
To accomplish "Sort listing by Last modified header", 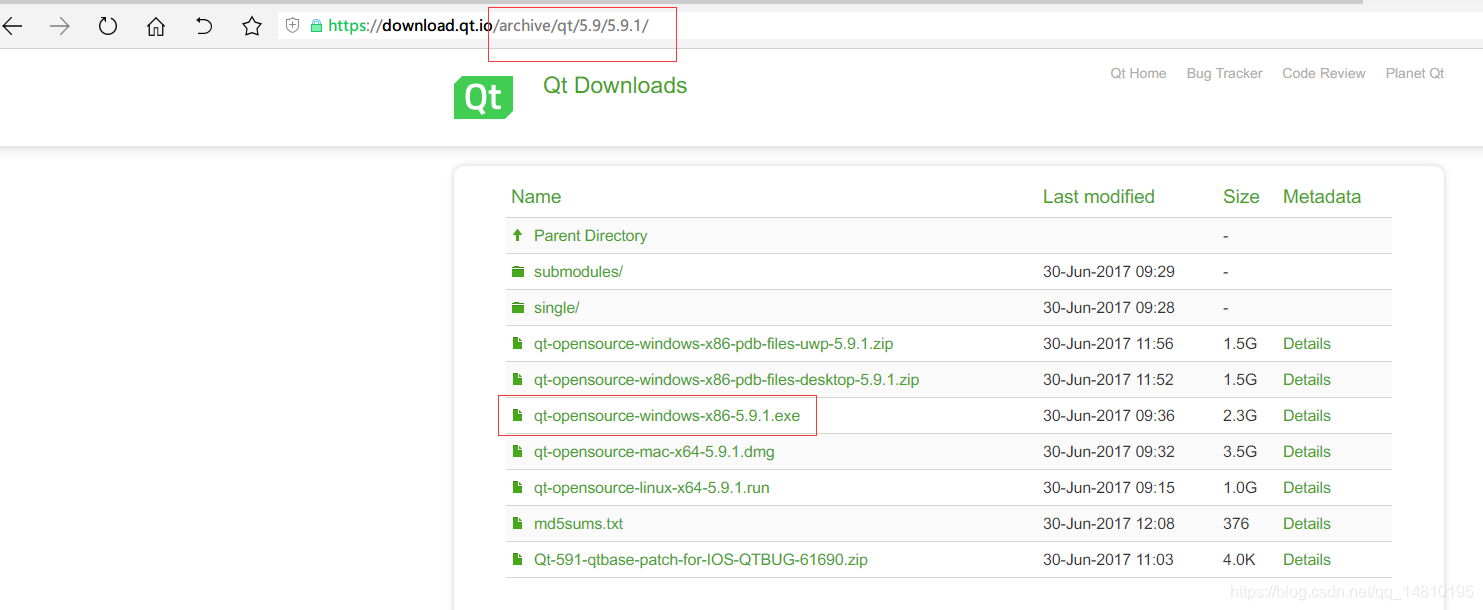I will pyautogui.click(x=1098, y=197).
